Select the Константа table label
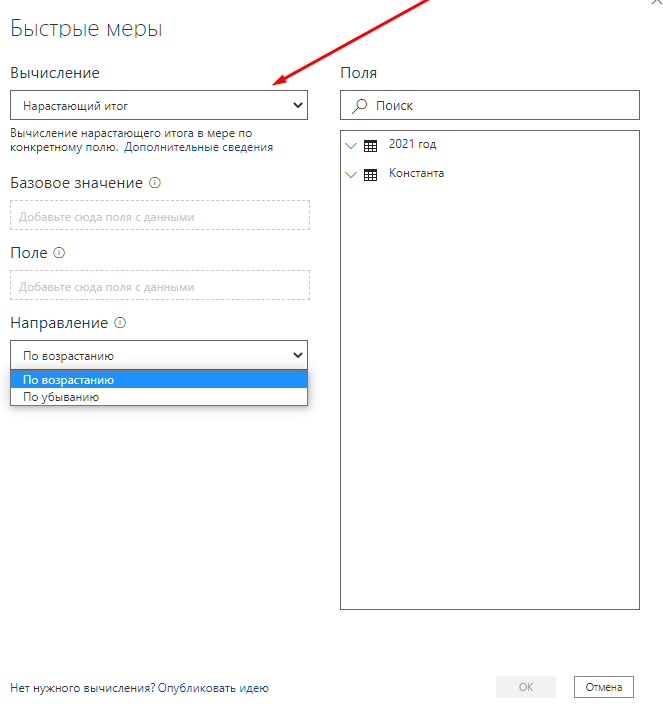The image size is (663, 715). [x=416, y=173]
